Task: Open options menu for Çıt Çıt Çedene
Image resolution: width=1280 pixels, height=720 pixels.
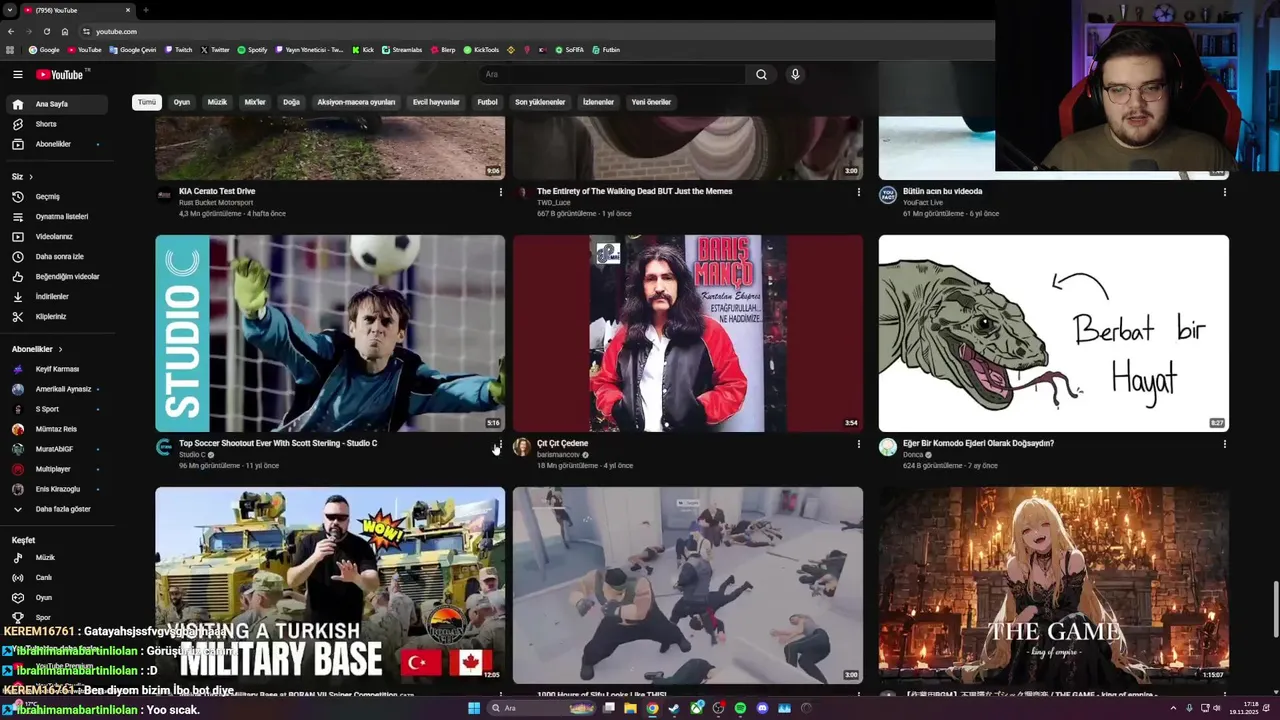Action: (858, 444)
